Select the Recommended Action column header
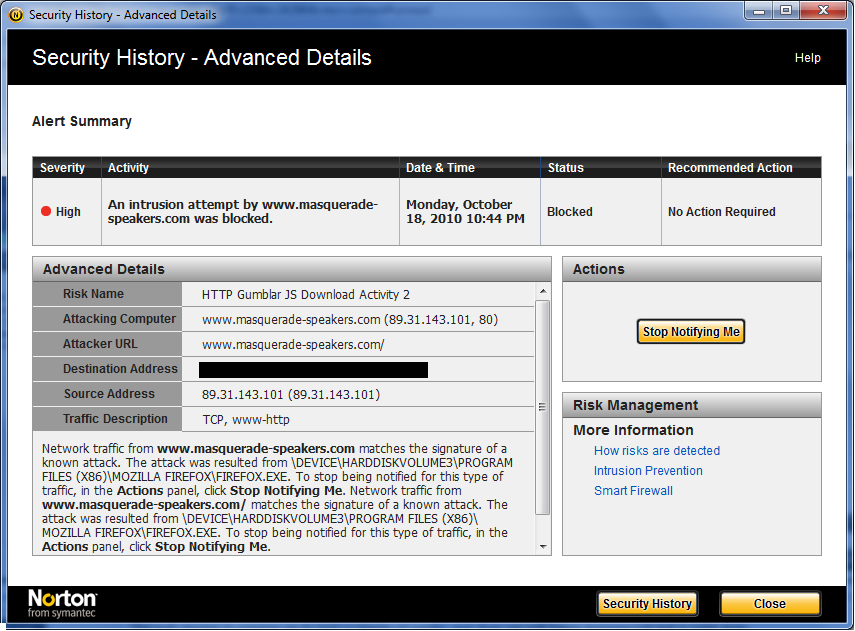 [x=742, y=168]
